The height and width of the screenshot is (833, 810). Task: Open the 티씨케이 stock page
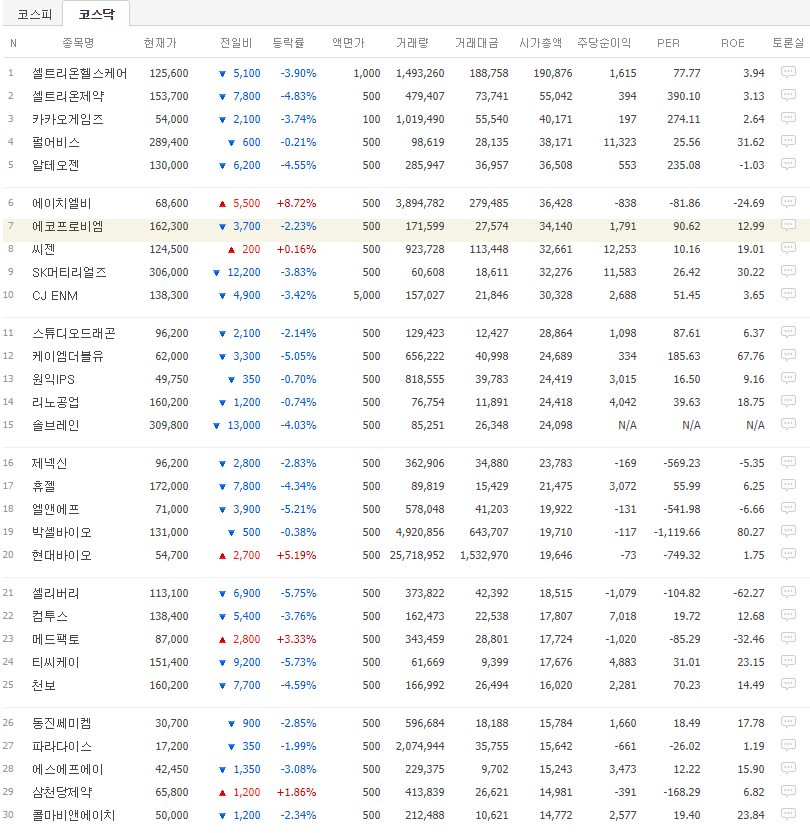(56, 662)
